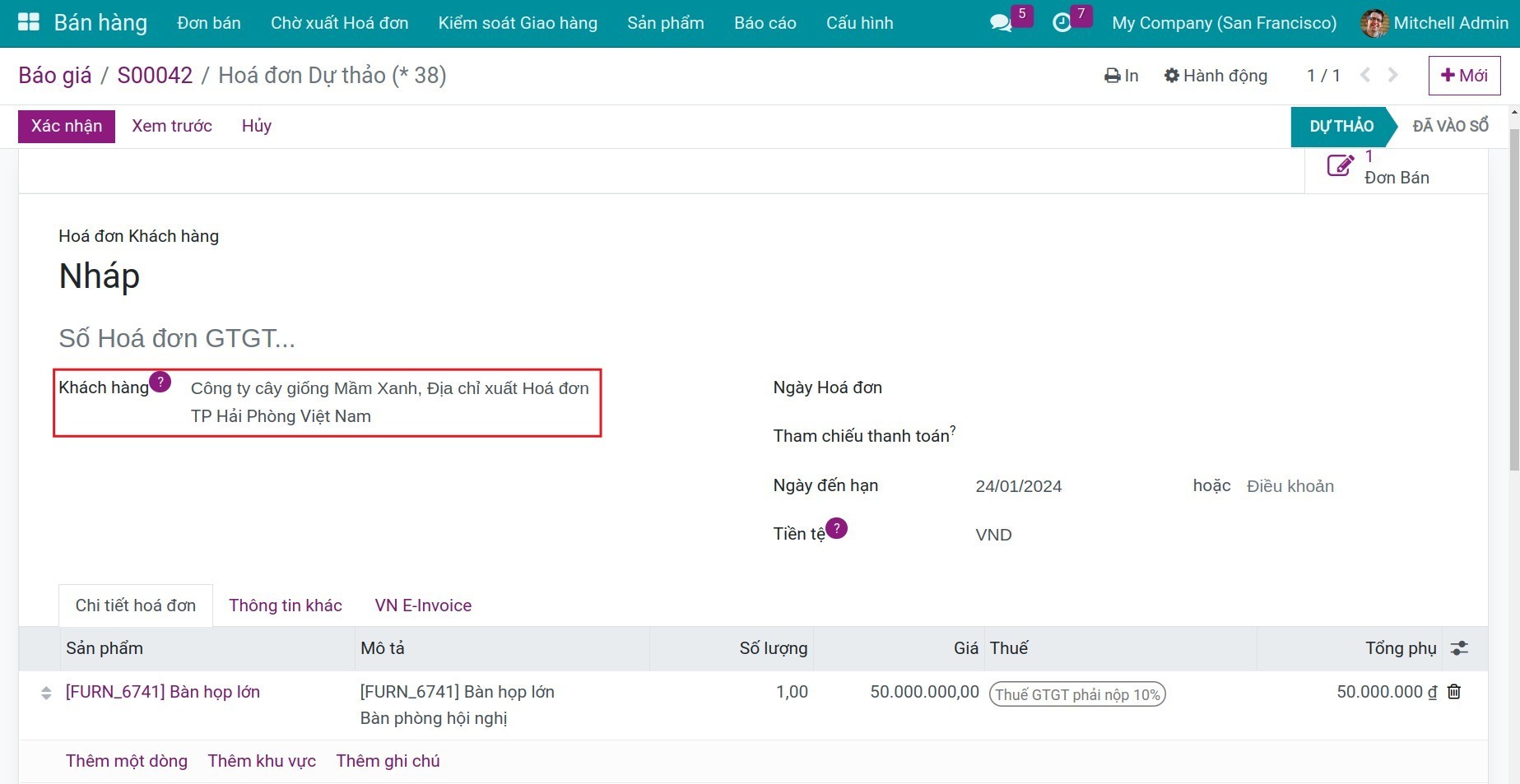Switch to the VN E-Invoice tab

pos(423,605)
